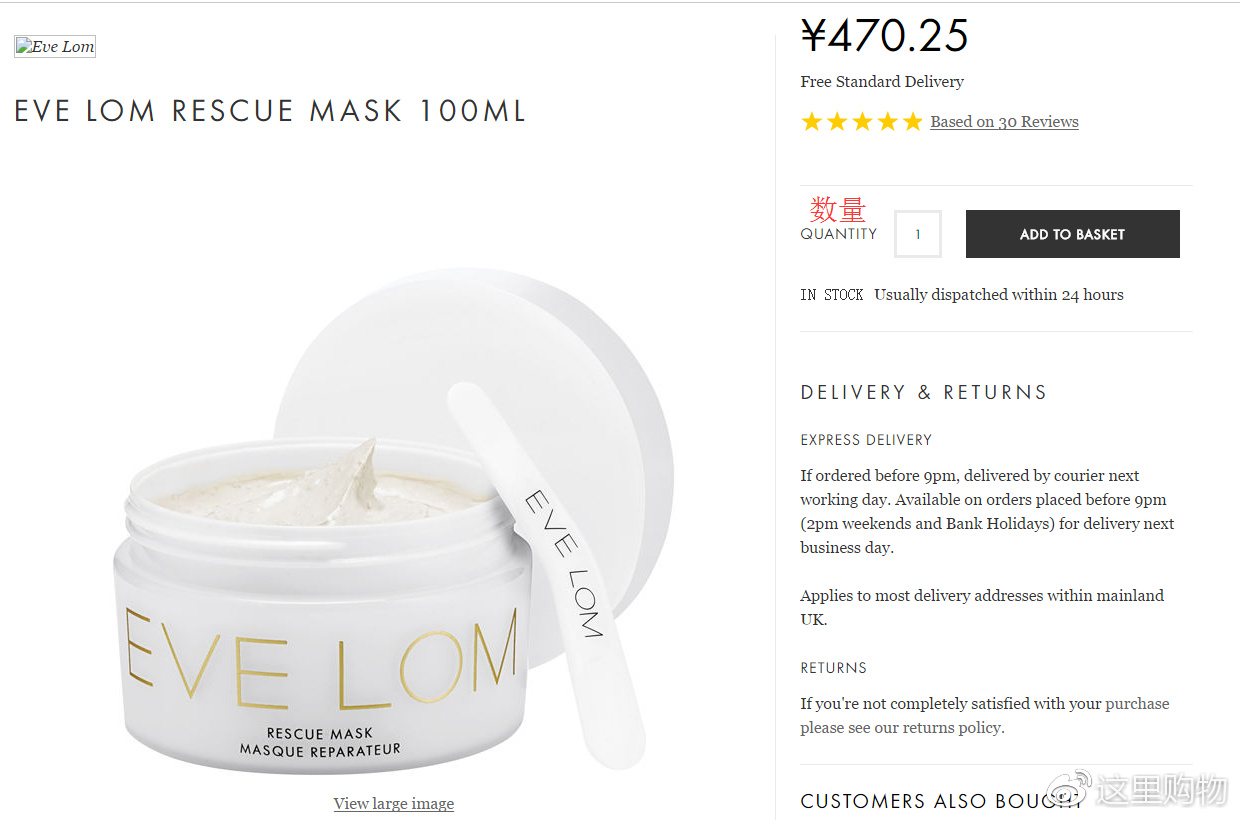Add the Rescue Mask to basket
The height and width of the screenshot is (820, 1240).
pyautogui.click(x=1072, y=234)
